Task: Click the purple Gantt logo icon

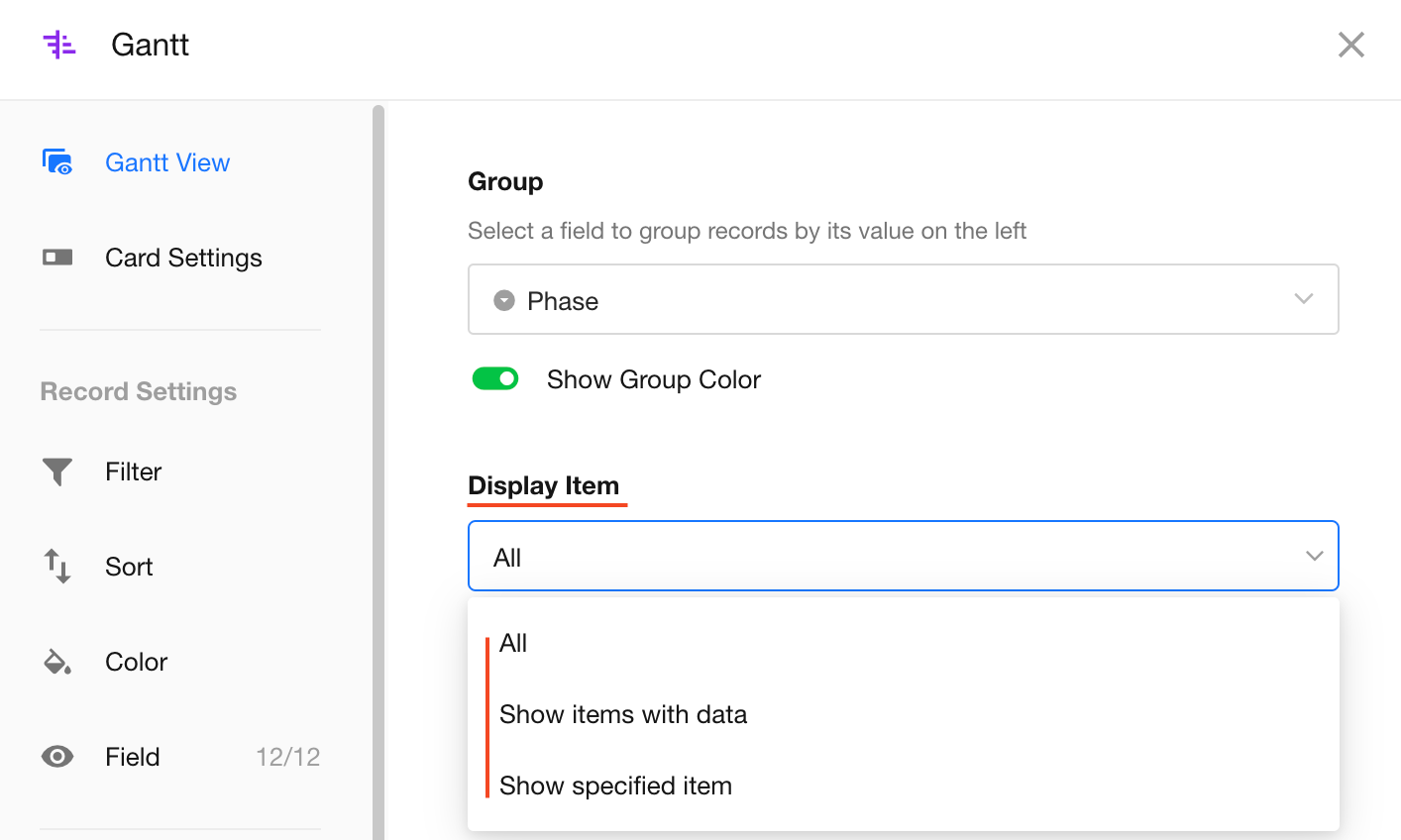Action: tap(59, 45)
